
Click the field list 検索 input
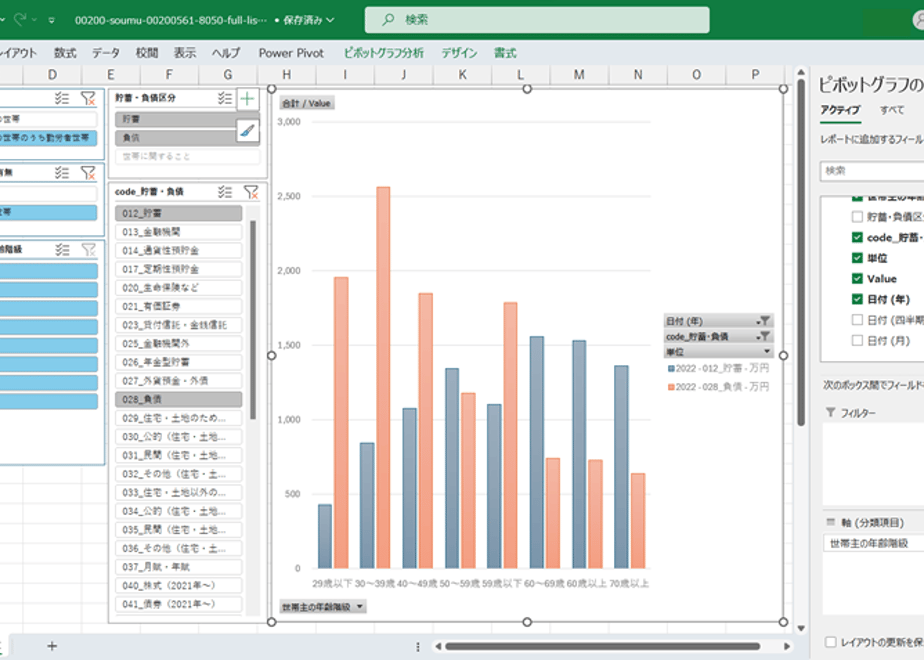[872, 171]
